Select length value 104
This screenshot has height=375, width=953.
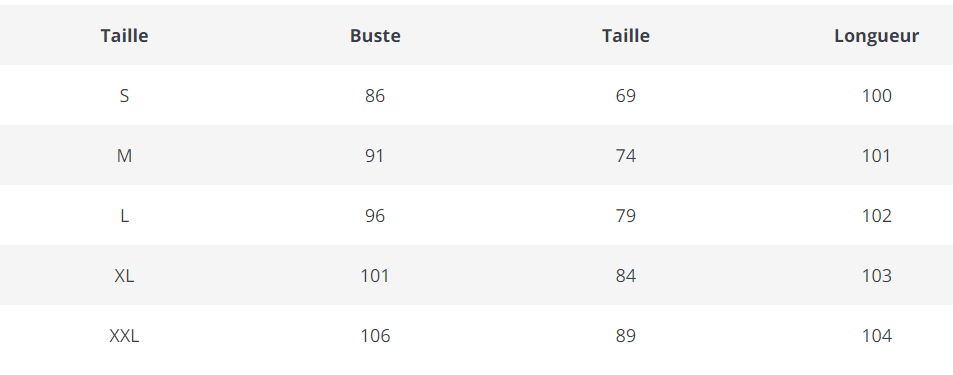click(876, 336)
